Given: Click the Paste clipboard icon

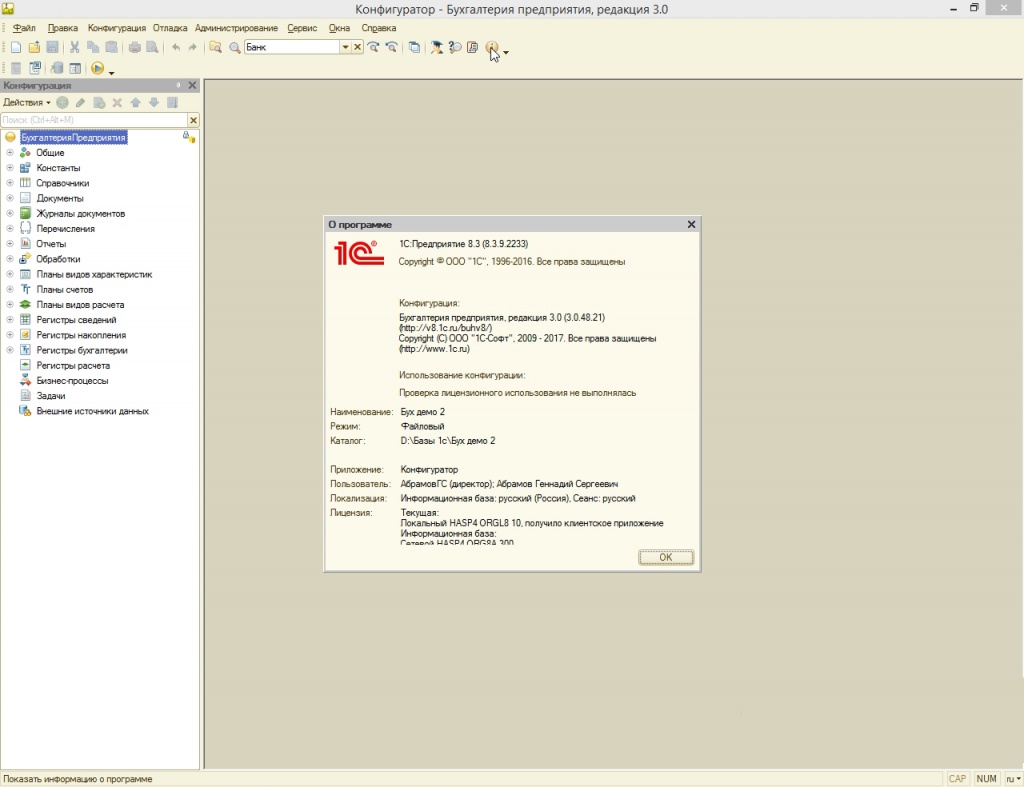Looking at the screenshot, I should (x=112, y=48).
